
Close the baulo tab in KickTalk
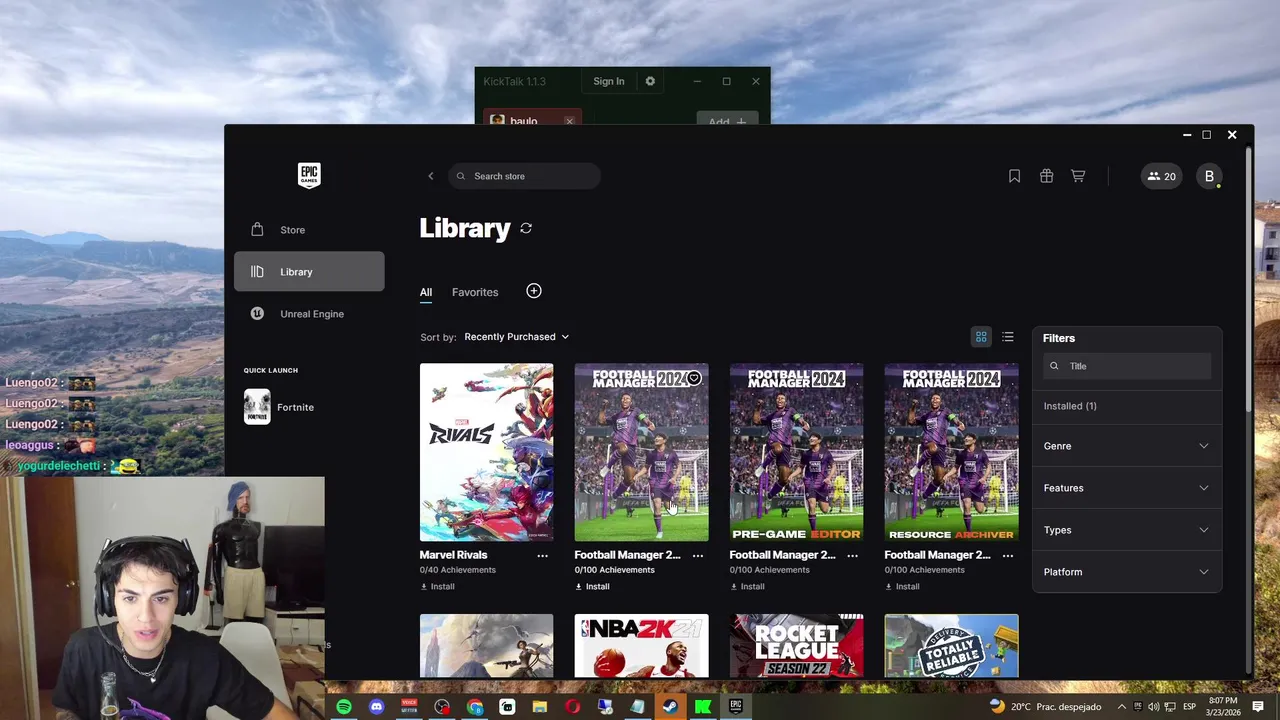(569, 121)
